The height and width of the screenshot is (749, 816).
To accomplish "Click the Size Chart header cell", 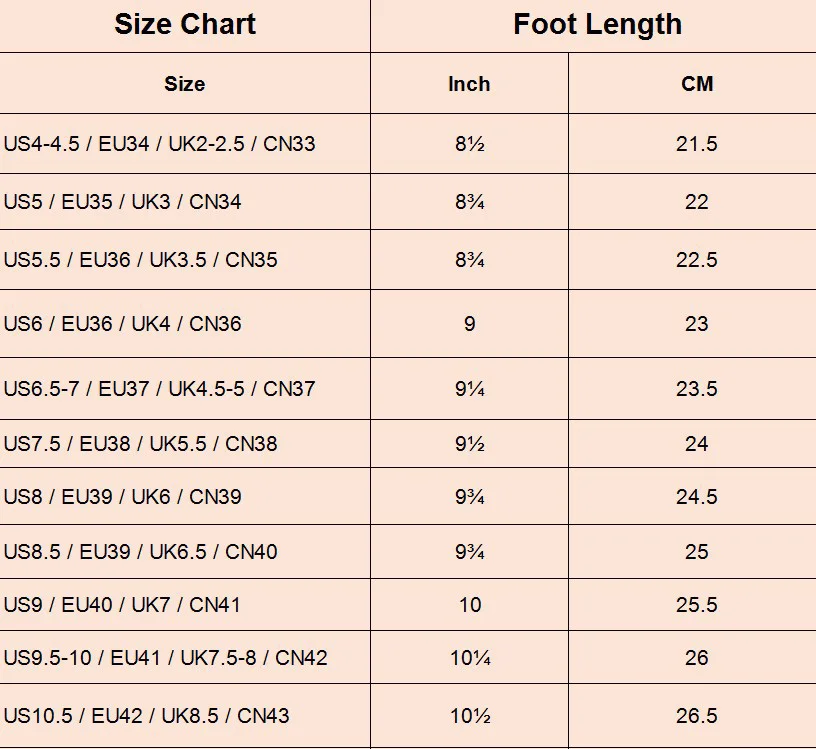I will [185, 26].
